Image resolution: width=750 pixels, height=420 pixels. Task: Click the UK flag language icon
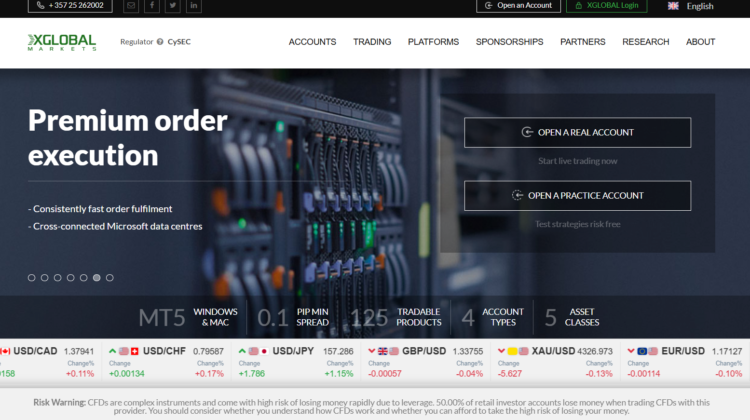673,6
